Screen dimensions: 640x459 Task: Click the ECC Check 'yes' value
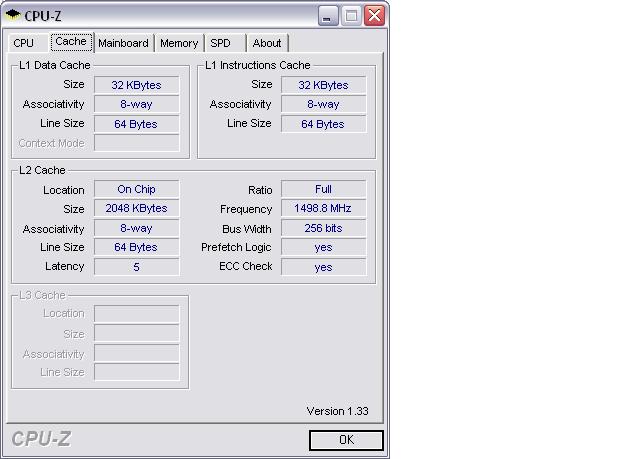tap(323, 267)
